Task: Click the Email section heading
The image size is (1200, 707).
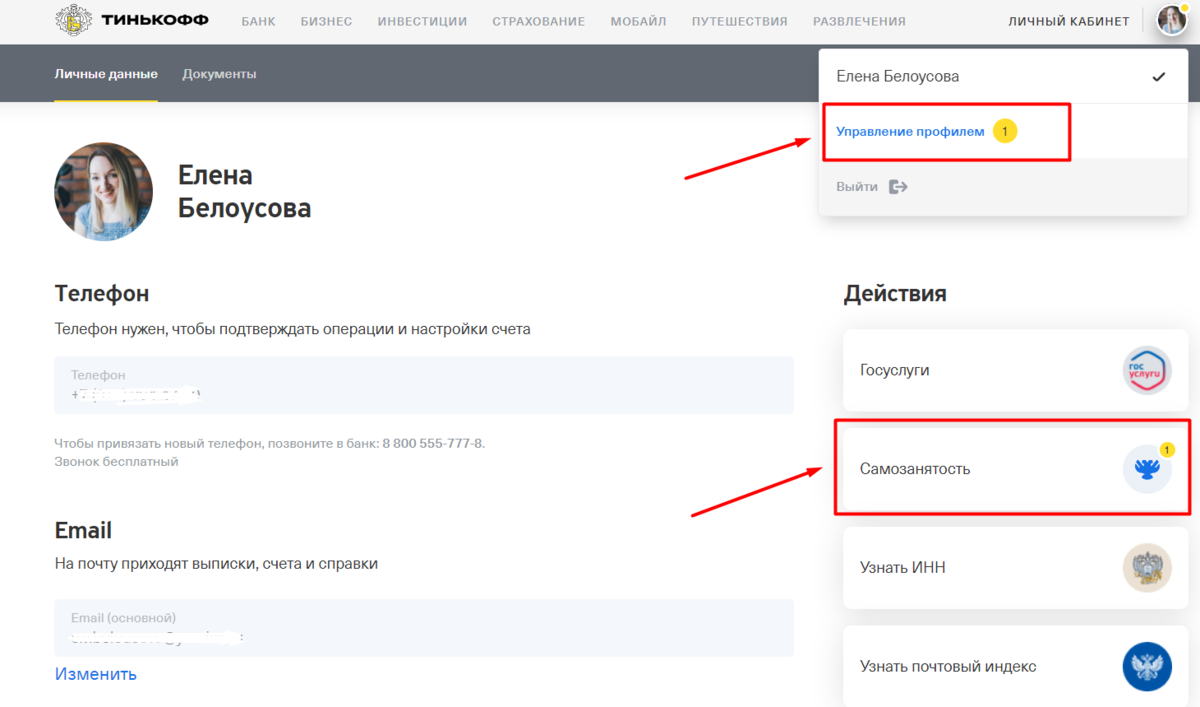Action: [x=83, y=530]
